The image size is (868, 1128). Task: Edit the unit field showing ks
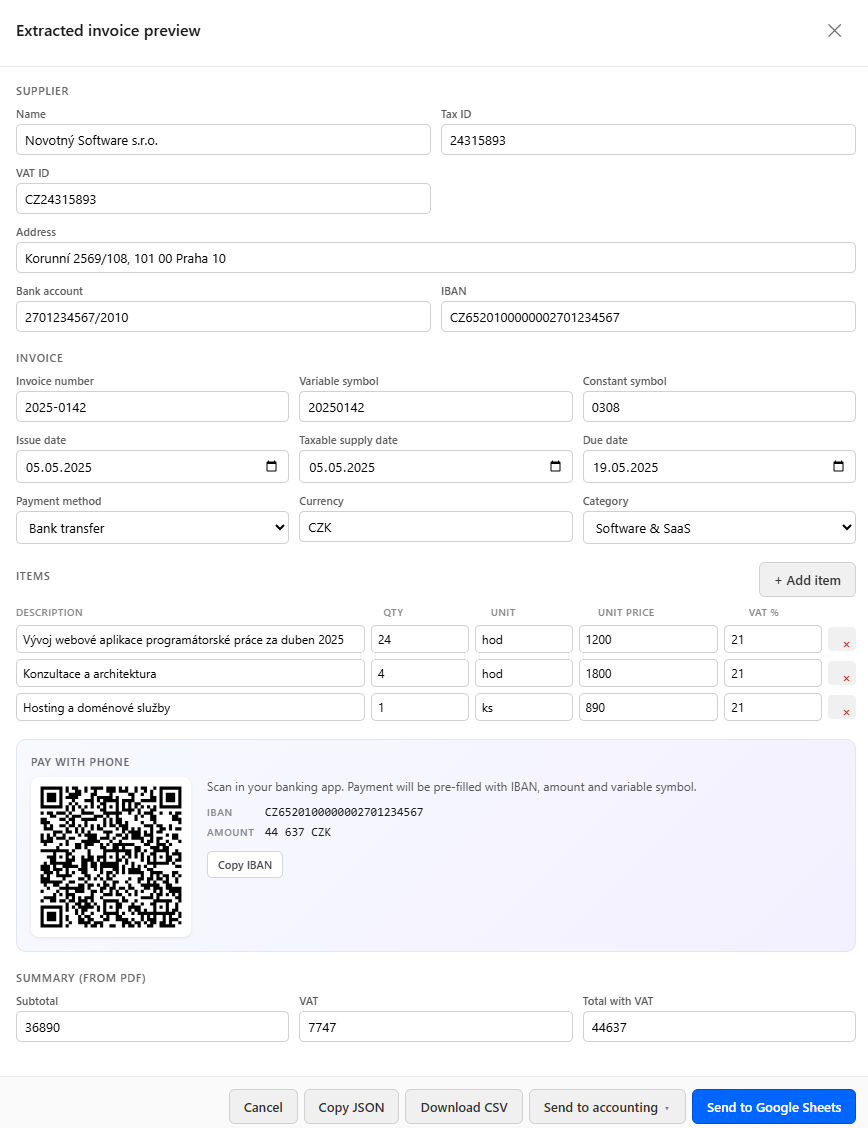click(524, 707)
